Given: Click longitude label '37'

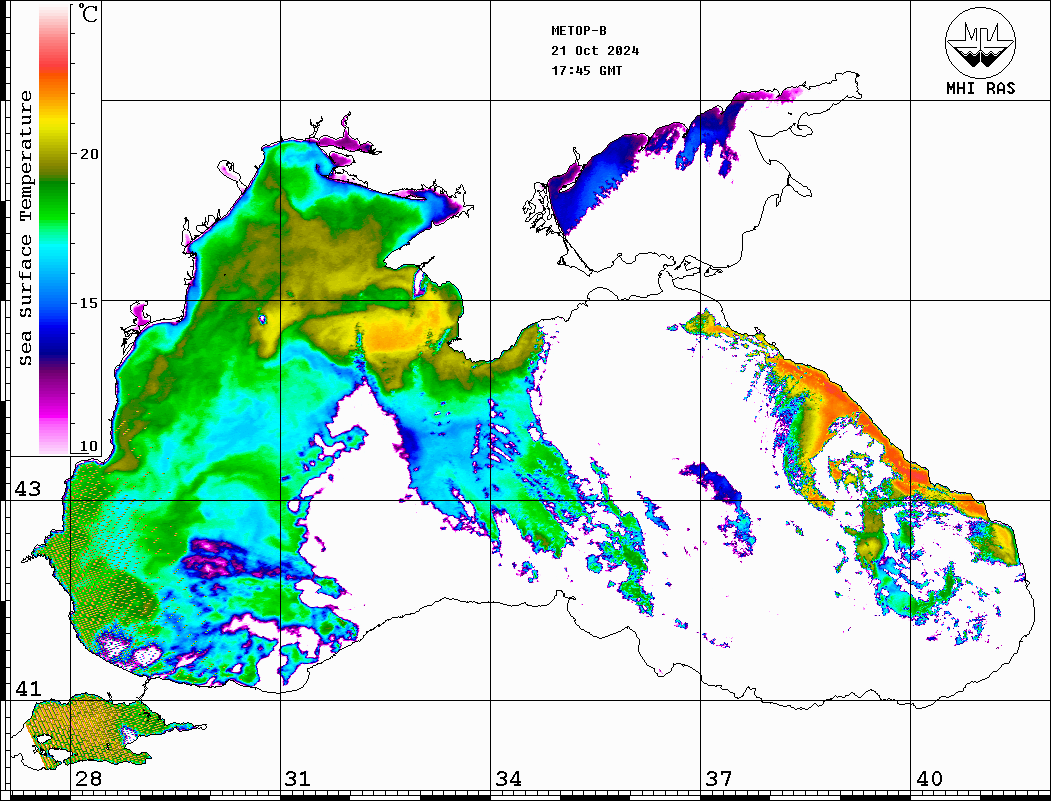Looking at the screenshot, I should pyautogui.click(x=719, y=779).
